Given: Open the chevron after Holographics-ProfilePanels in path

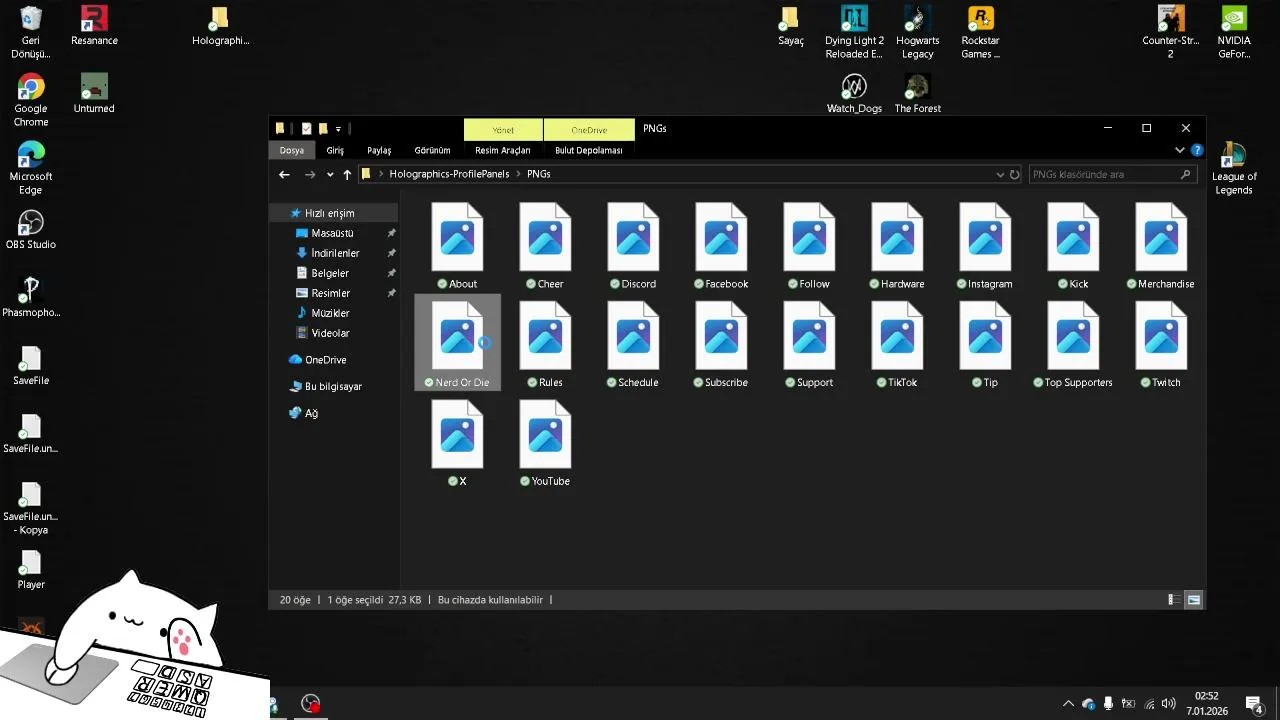Looking at the screenshot, I should coord(518,174).
